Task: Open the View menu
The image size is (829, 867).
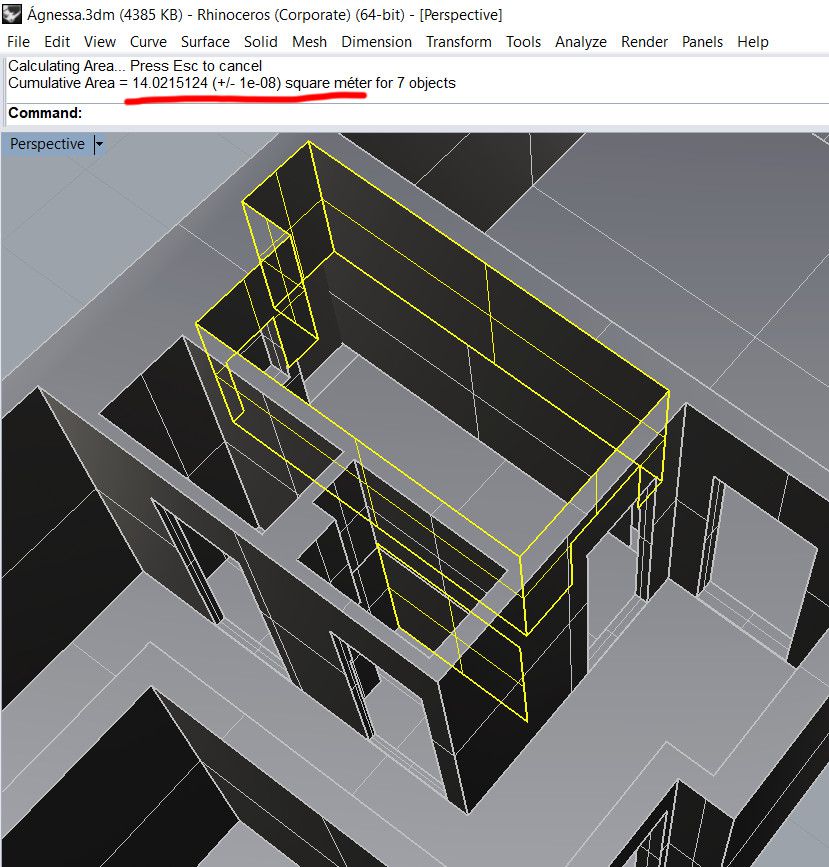Action: click(x=100, y=42)
